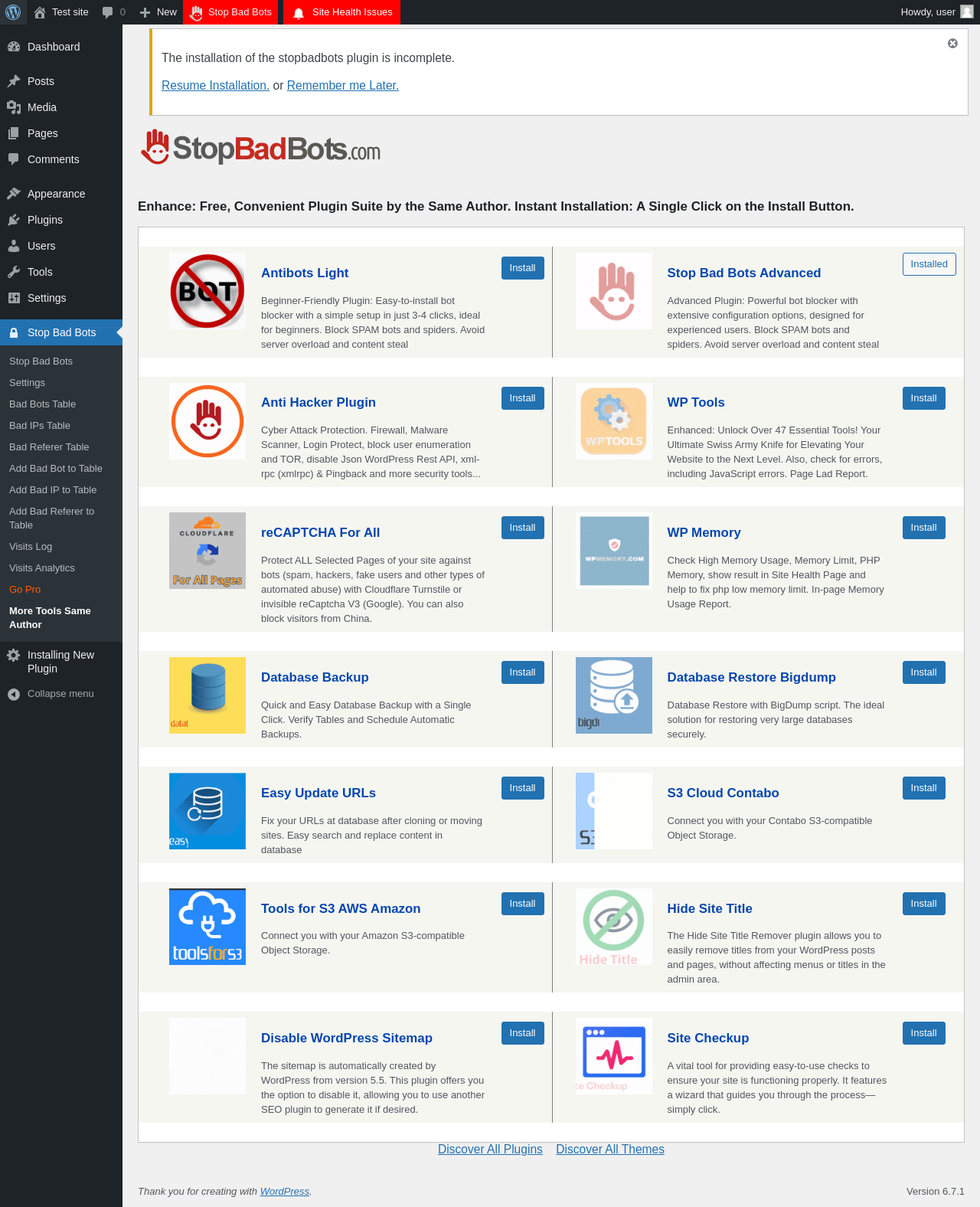Click the Easy Update URLs icon
Image resolution: width=980 pixels, height=1207 pixels.
[x=207, y=811]
